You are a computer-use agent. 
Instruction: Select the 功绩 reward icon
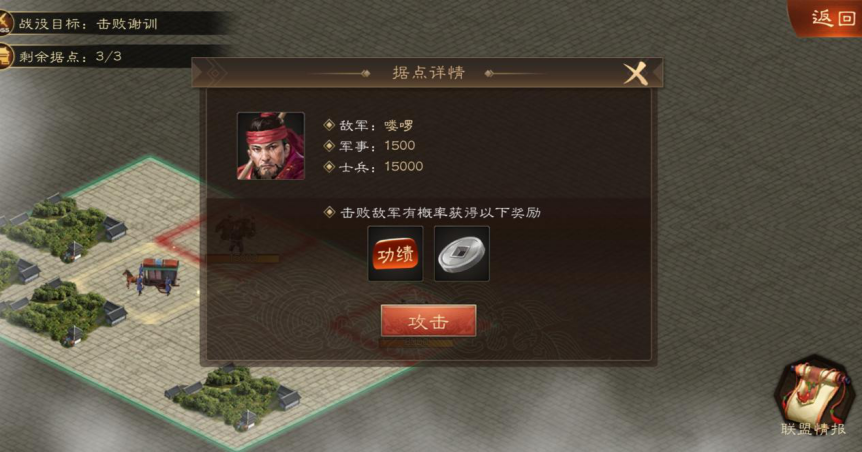click(395, 254)
